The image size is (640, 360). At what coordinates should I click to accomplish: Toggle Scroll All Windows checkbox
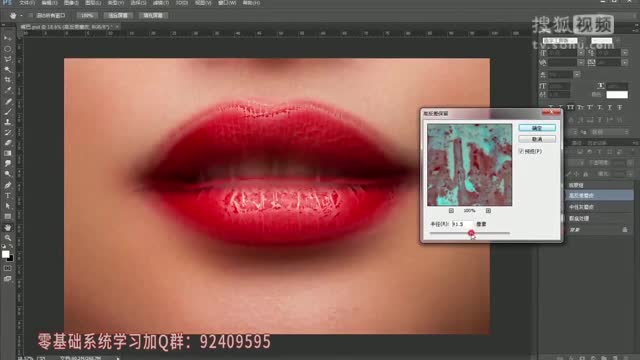click(31, 16)
